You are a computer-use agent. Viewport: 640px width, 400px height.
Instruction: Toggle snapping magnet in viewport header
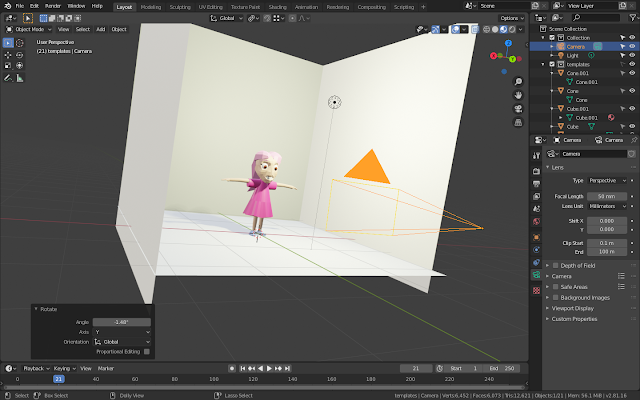pyautogui.click(x=267, y=18)
